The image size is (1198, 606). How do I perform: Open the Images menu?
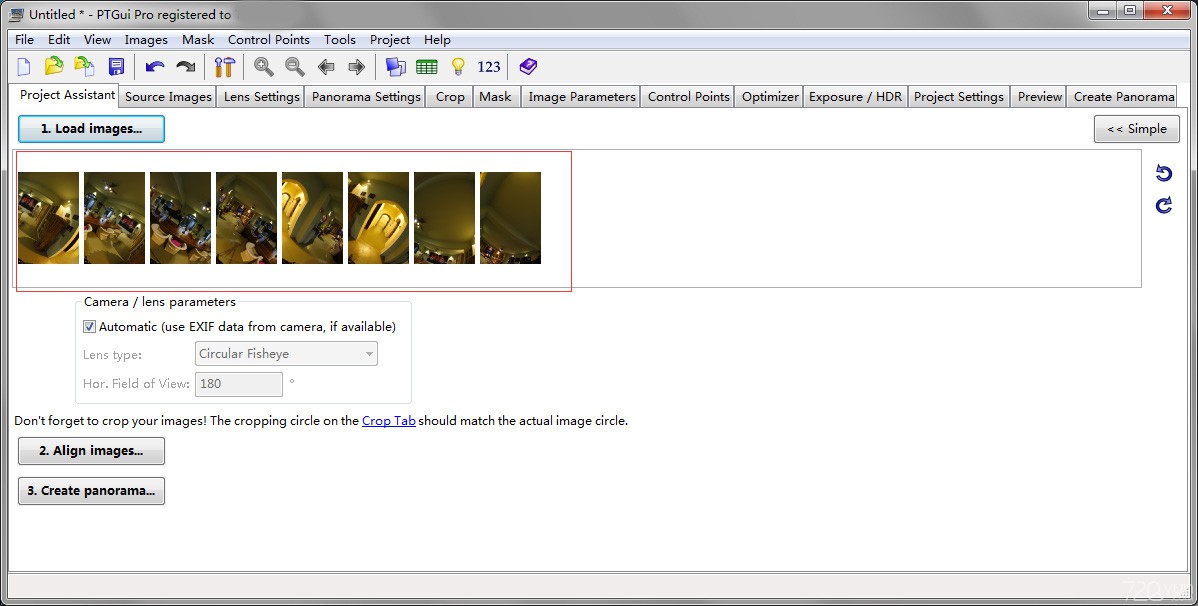tap(146, 40)
